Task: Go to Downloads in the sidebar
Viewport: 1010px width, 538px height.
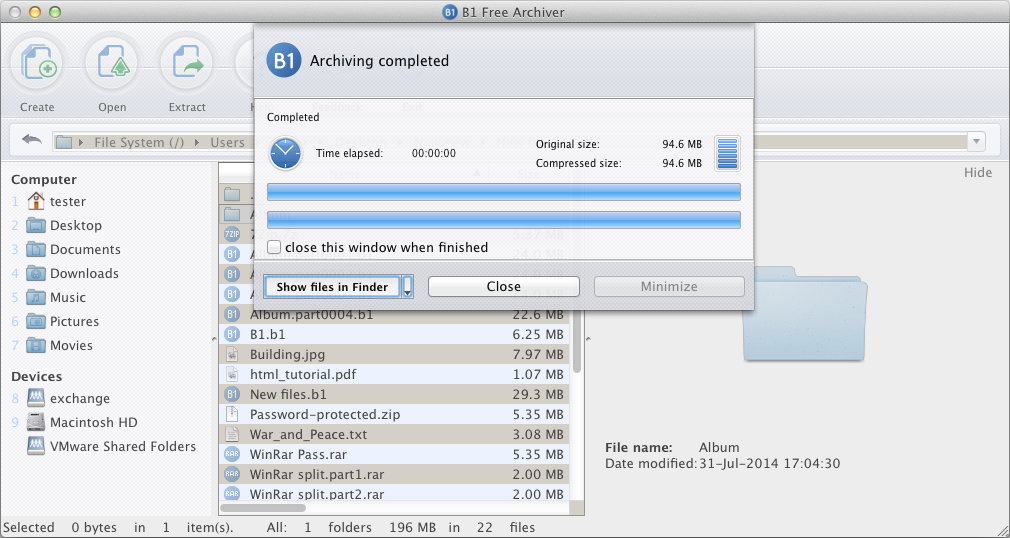Action: coord(84,273)
